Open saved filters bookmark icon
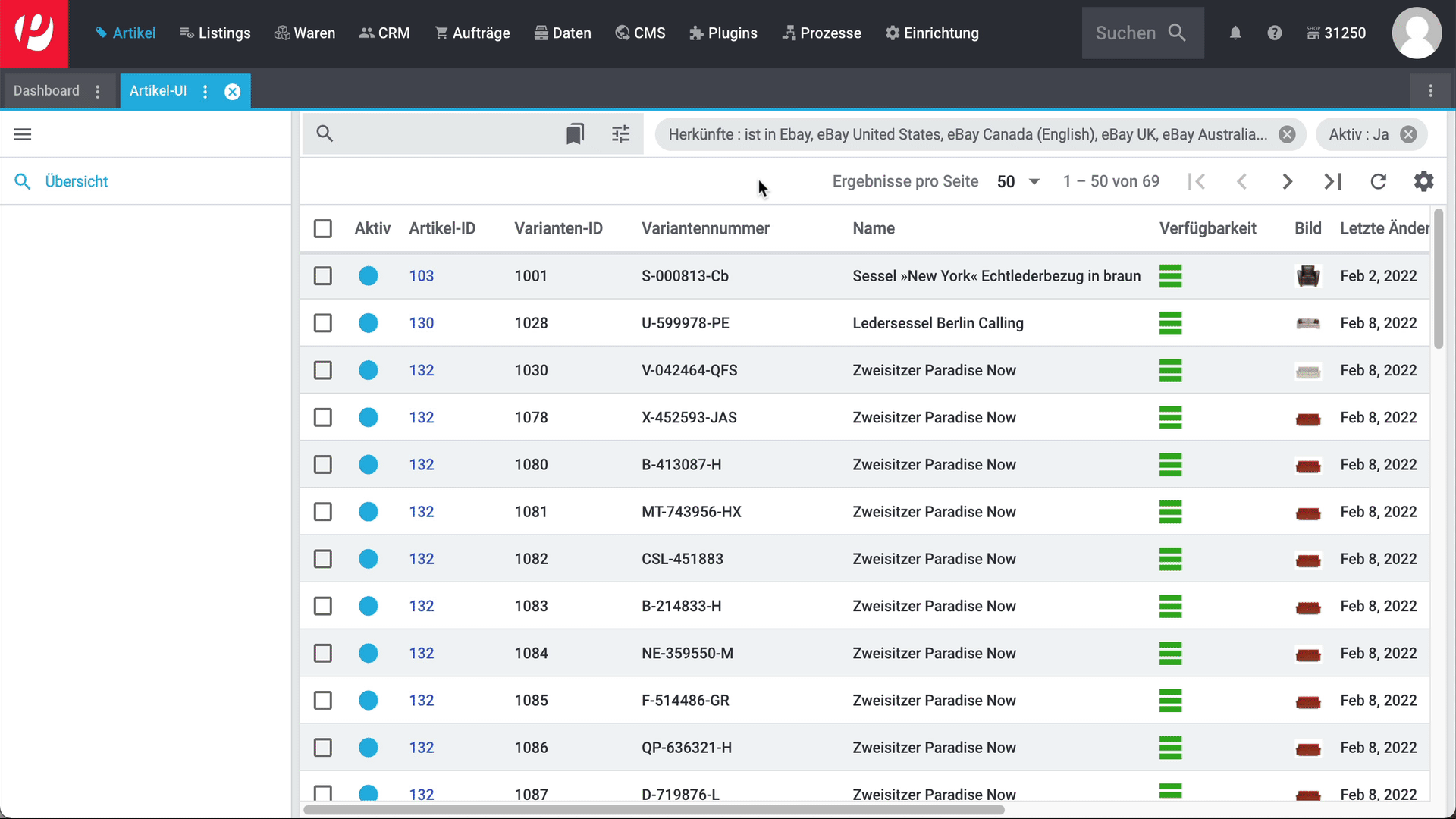 (x=575, y=134)
